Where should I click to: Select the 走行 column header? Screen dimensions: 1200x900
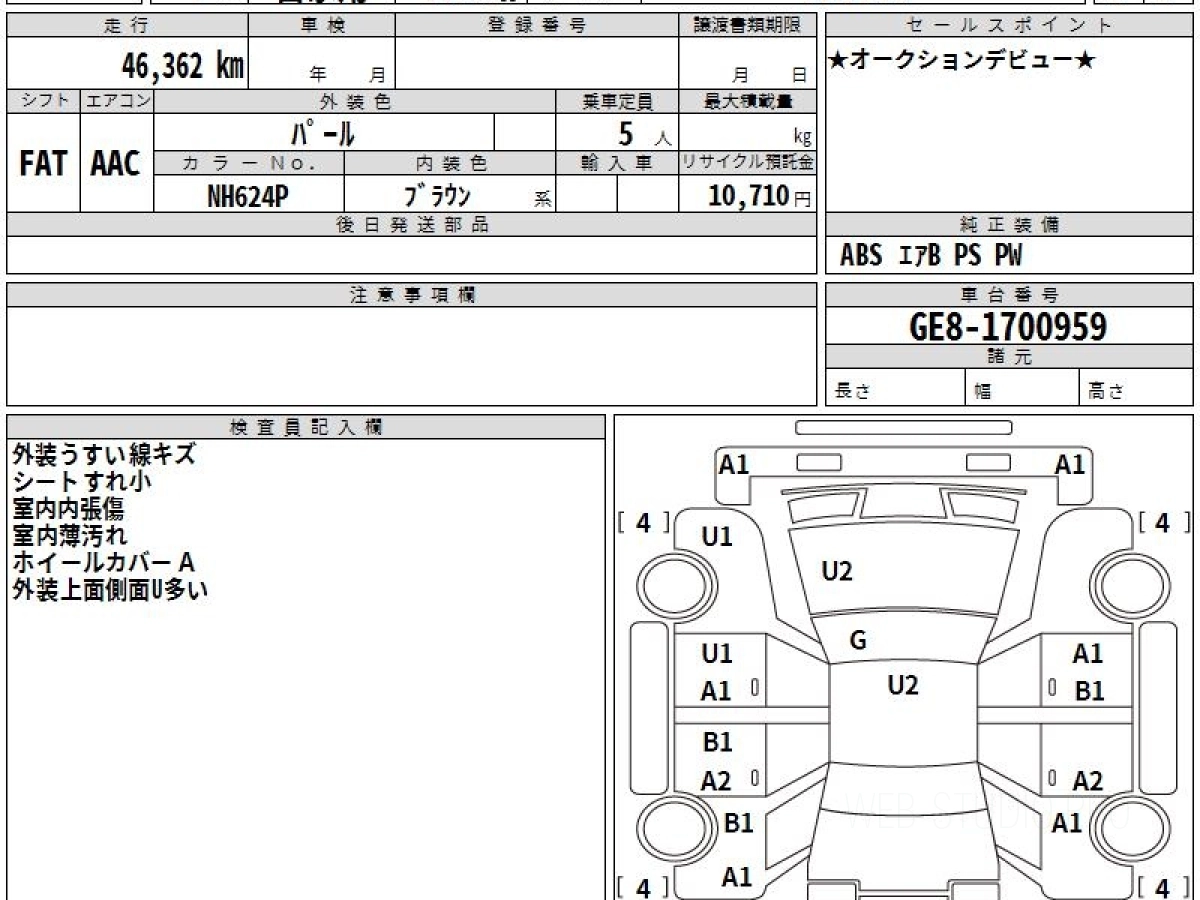[x=127, y=26]
